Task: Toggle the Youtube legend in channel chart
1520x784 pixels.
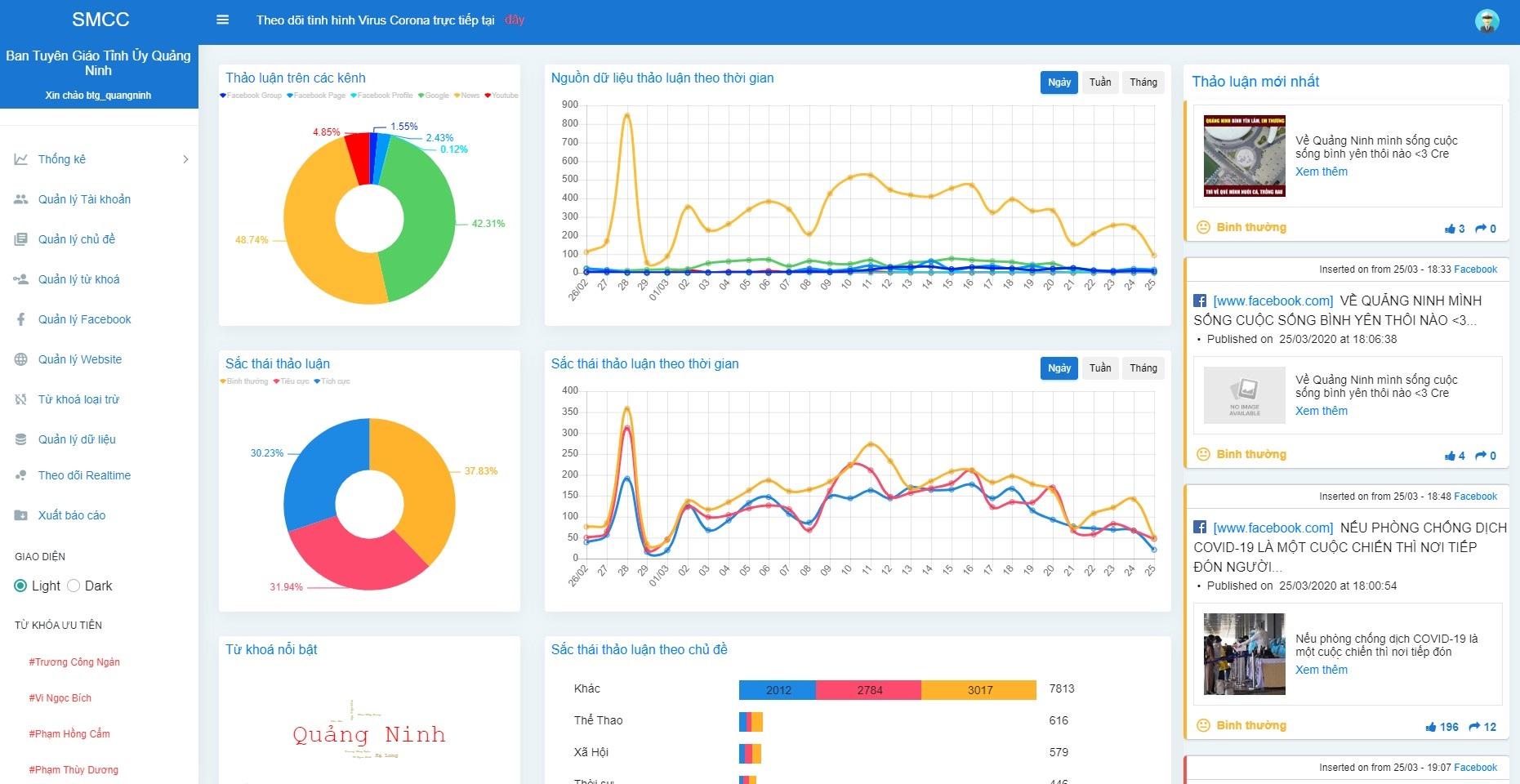Action: (x=501, y=96)
